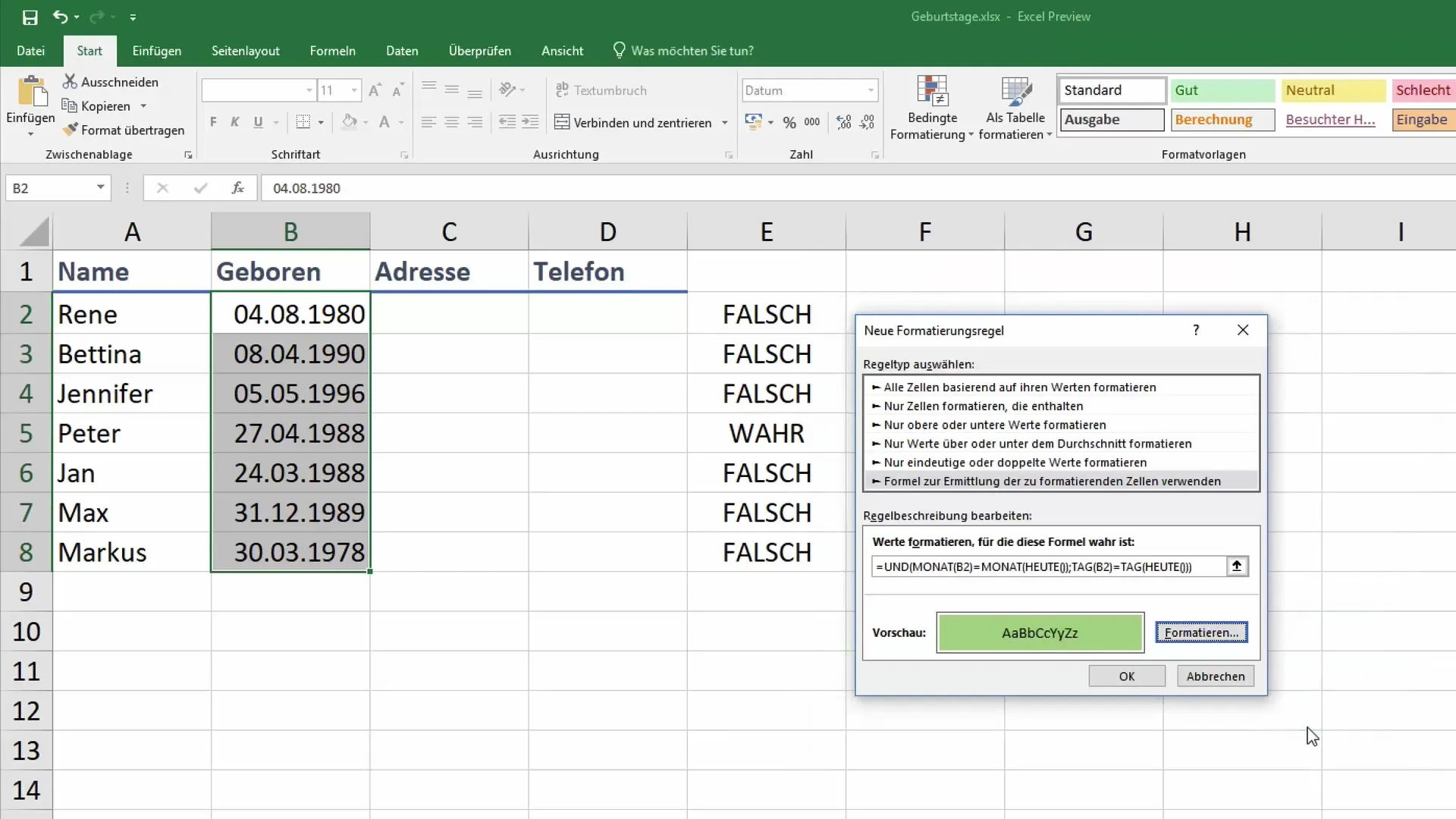Viewport: 1456px width, 819px height.
Task: Align text right icon
Action: pos(475,122)
